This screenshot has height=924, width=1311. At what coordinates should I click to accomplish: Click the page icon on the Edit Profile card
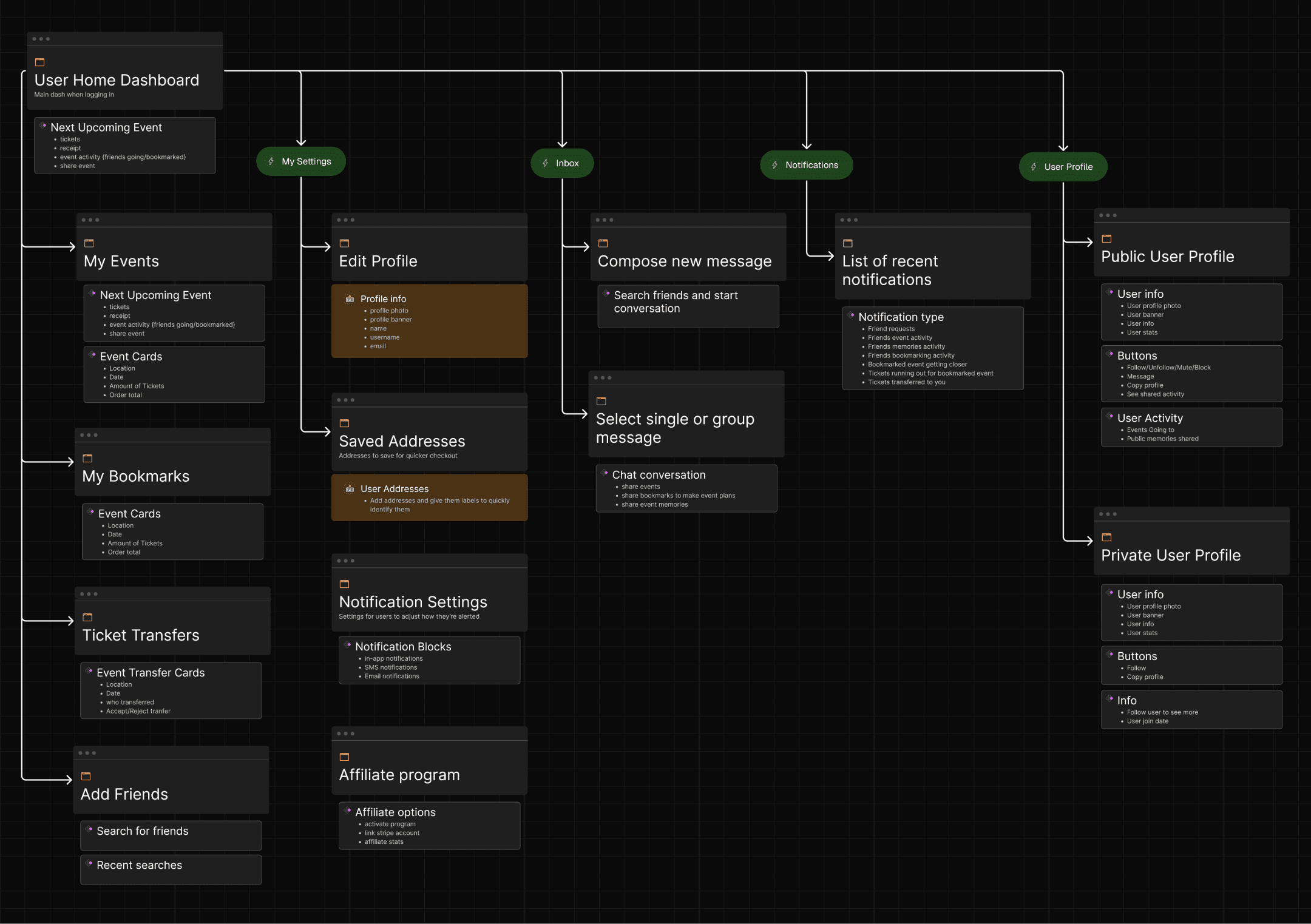(x=345, y=242)
